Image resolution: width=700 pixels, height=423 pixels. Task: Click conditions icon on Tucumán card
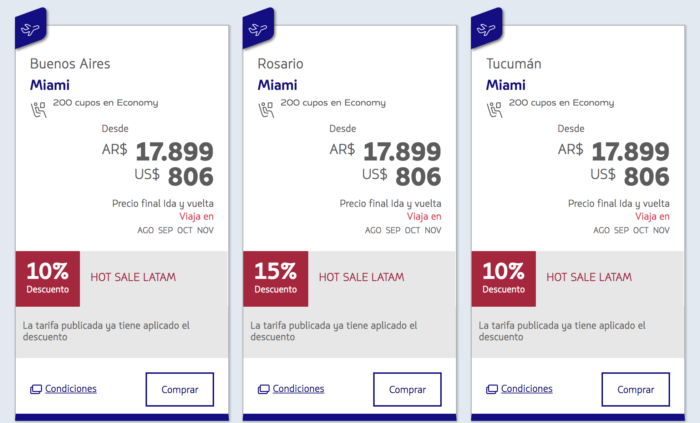[x=491, y=389]
